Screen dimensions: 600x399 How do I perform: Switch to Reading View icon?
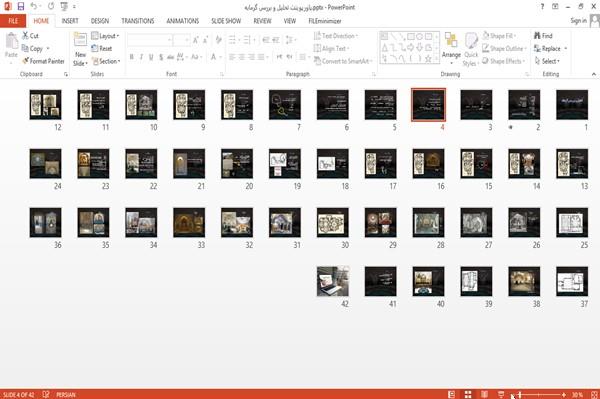pos(484,394)
